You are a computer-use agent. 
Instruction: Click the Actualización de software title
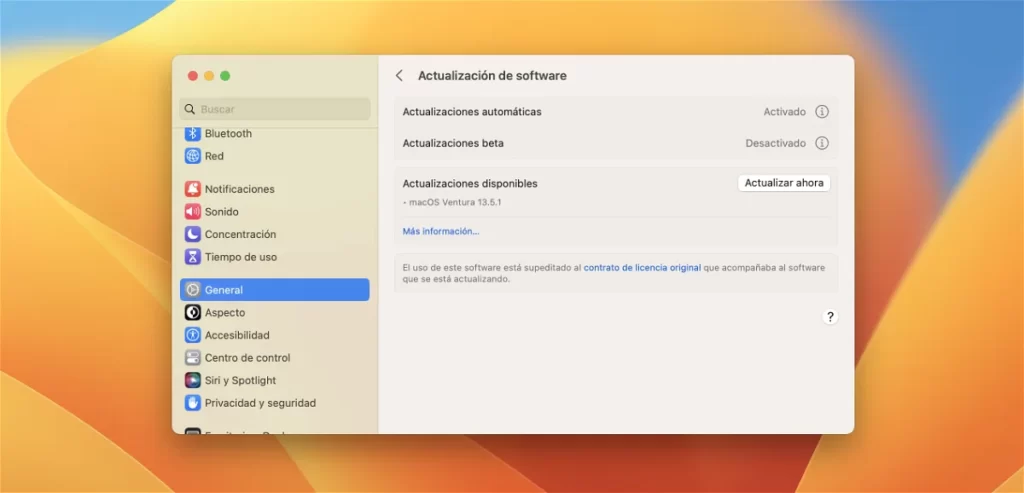(492, 76)
